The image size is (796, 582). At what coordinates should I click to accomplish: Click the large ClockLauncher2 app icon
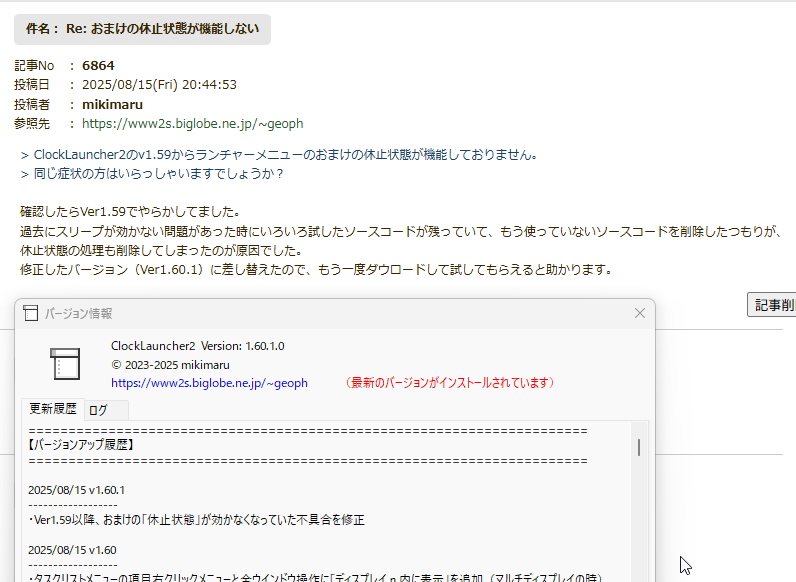pos(65,364)
